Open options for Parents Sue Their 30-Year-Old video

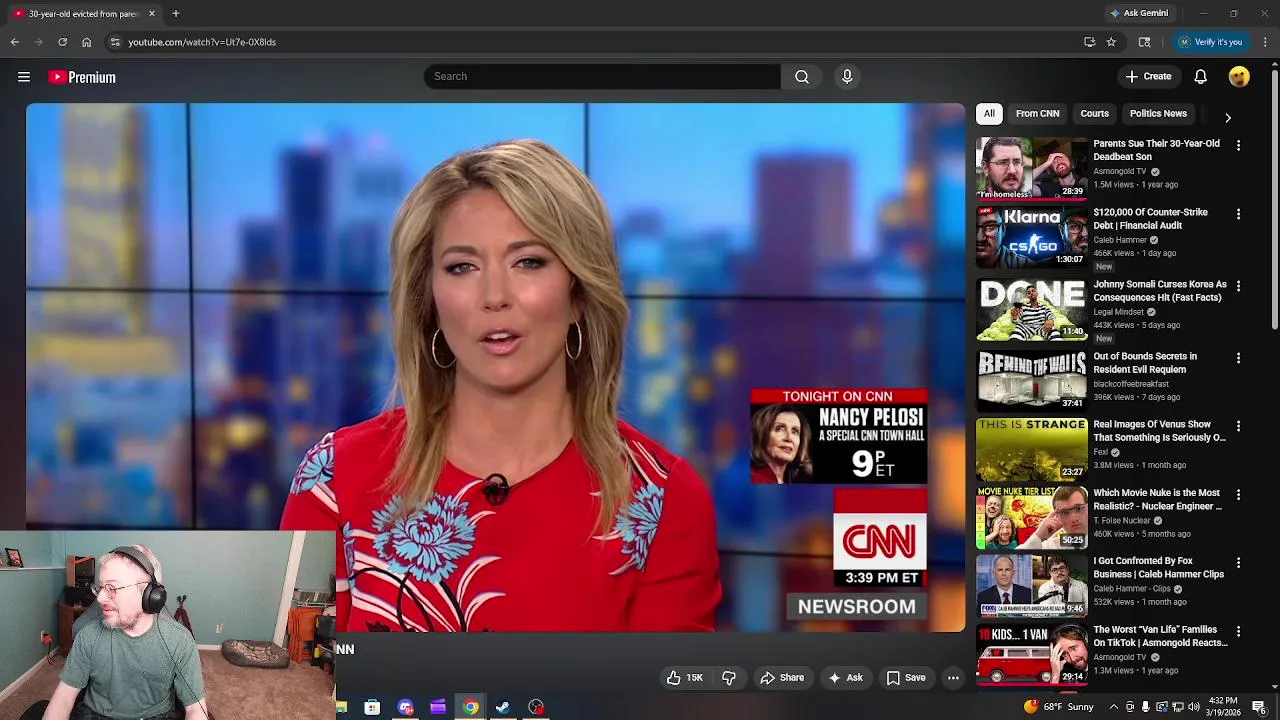[1238, 146]
